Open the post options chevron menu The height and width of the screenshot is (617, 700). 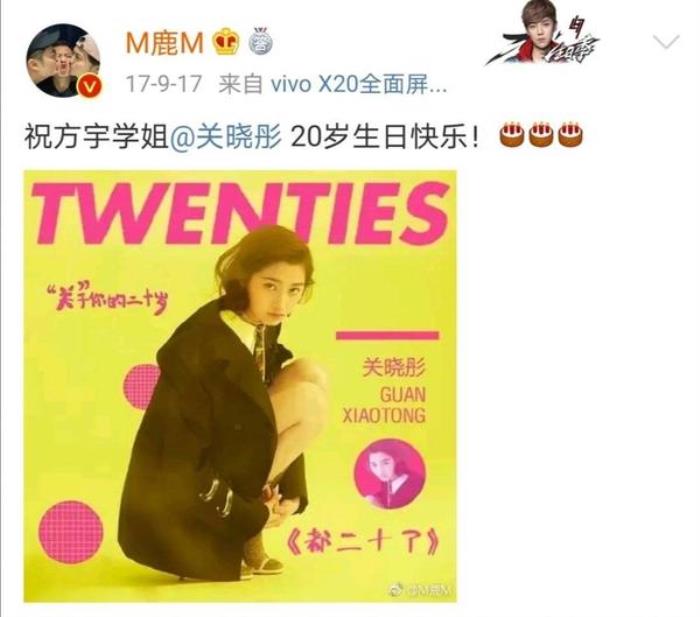666,42
